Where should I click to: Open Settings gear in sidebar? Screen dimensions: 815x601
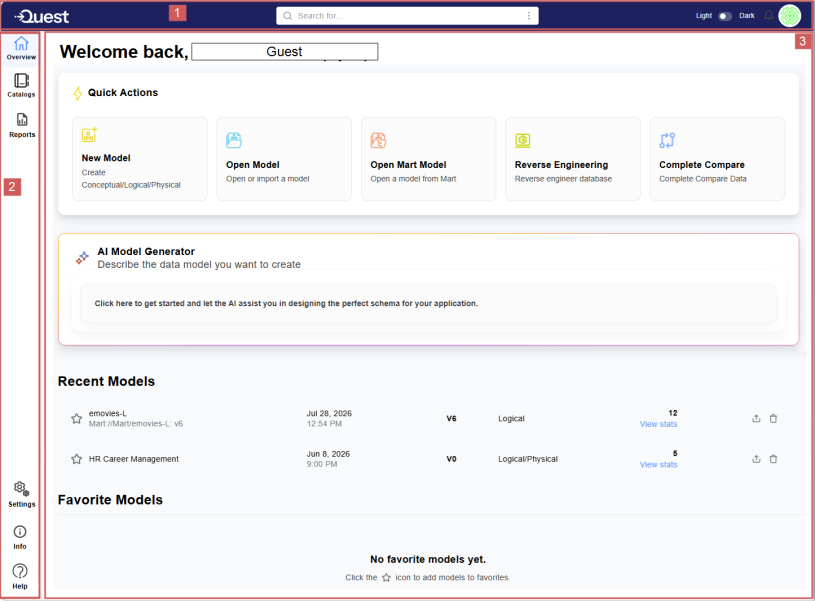pos(21,489)
